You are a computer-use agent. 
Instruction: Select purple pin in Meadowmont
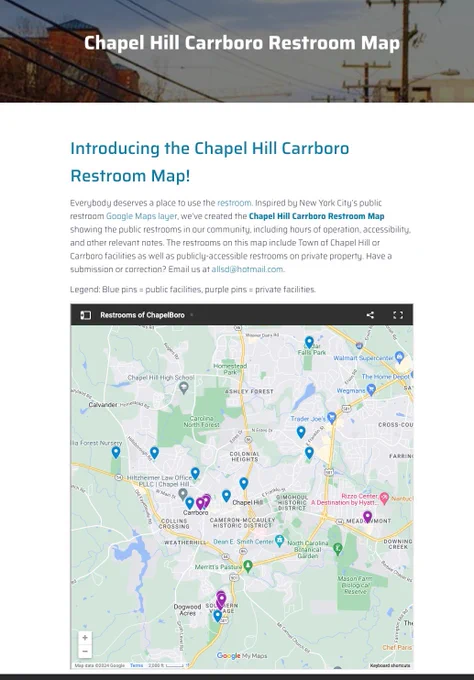367,517
